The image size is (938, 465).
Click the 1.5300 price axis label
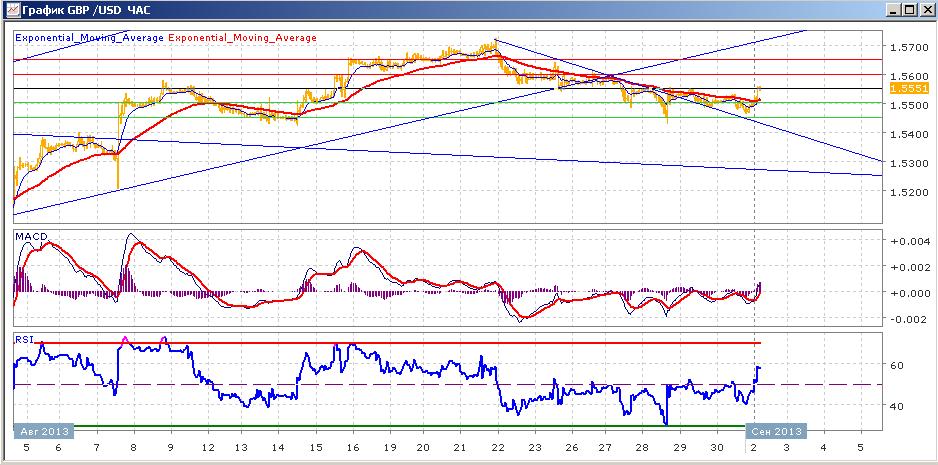click(x=907, y=163)
